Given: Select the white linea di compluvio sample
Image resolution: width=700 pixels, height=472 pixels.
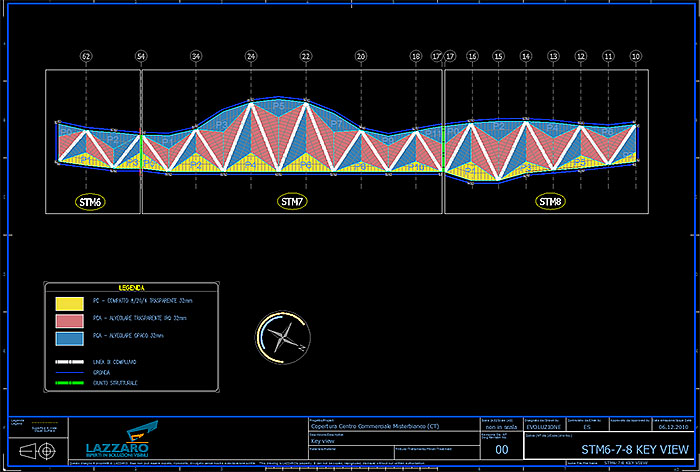Looking at the screenshot, I should pyautogui.click(x=69, y=361).
